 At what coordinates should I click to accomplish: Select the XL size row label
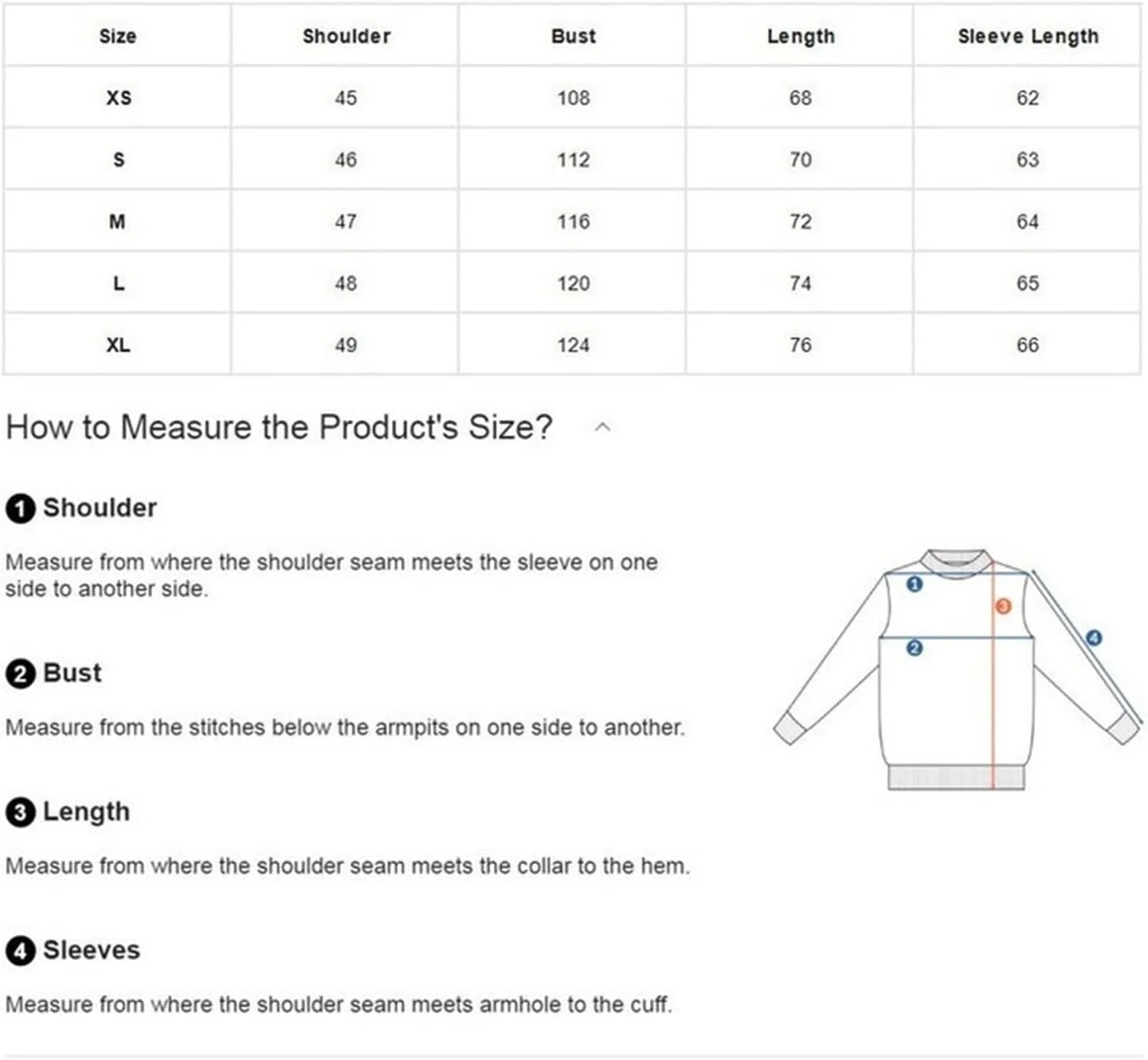tap(118, 345)
